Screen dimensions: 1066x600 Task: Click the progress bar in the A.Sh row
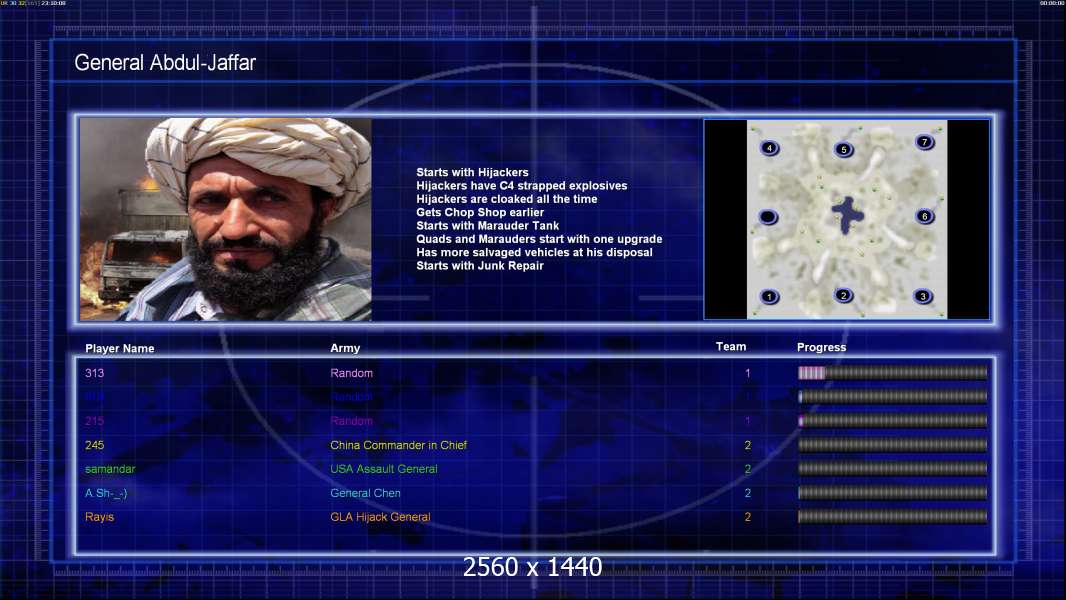point(892,493)
